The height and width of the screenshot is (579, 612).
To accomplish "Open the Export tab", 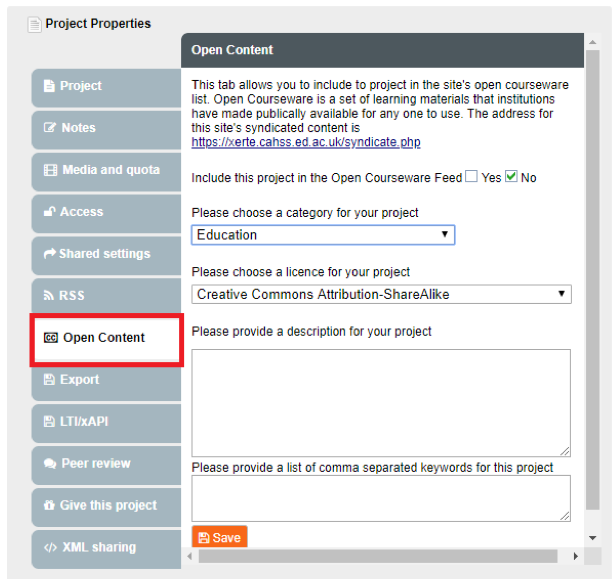I will 79,380.
